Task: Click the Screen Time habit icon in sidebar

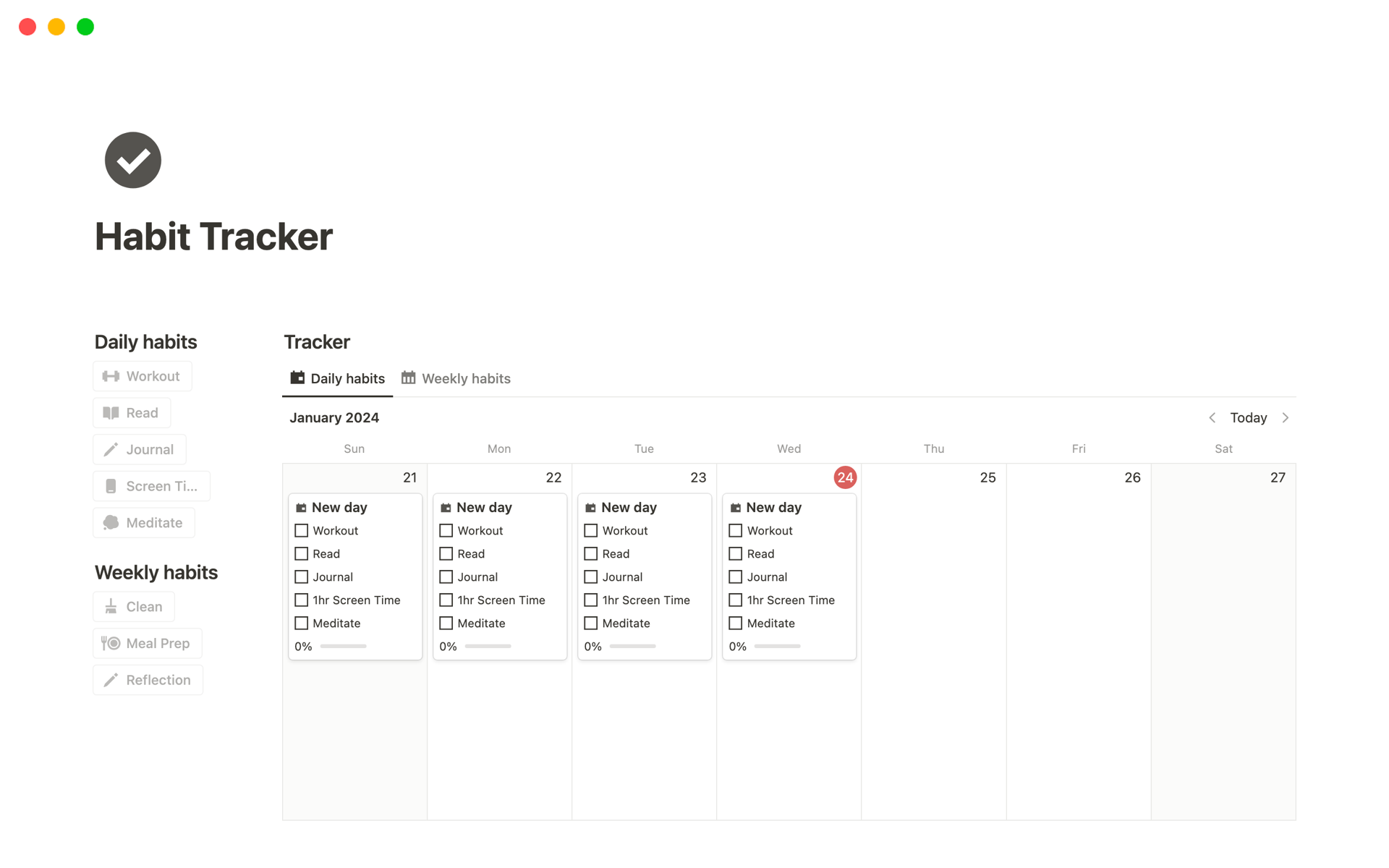Action: pos(111,486)
